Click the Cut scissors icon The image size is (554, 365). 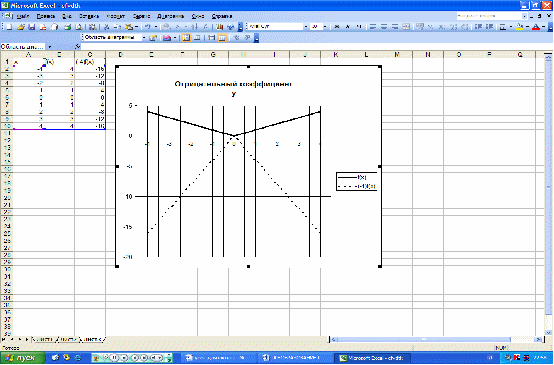point(106,27)
